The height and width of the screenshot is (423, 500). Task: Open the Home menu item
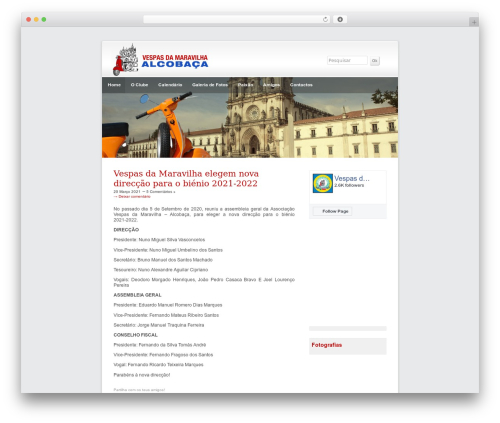114,85
